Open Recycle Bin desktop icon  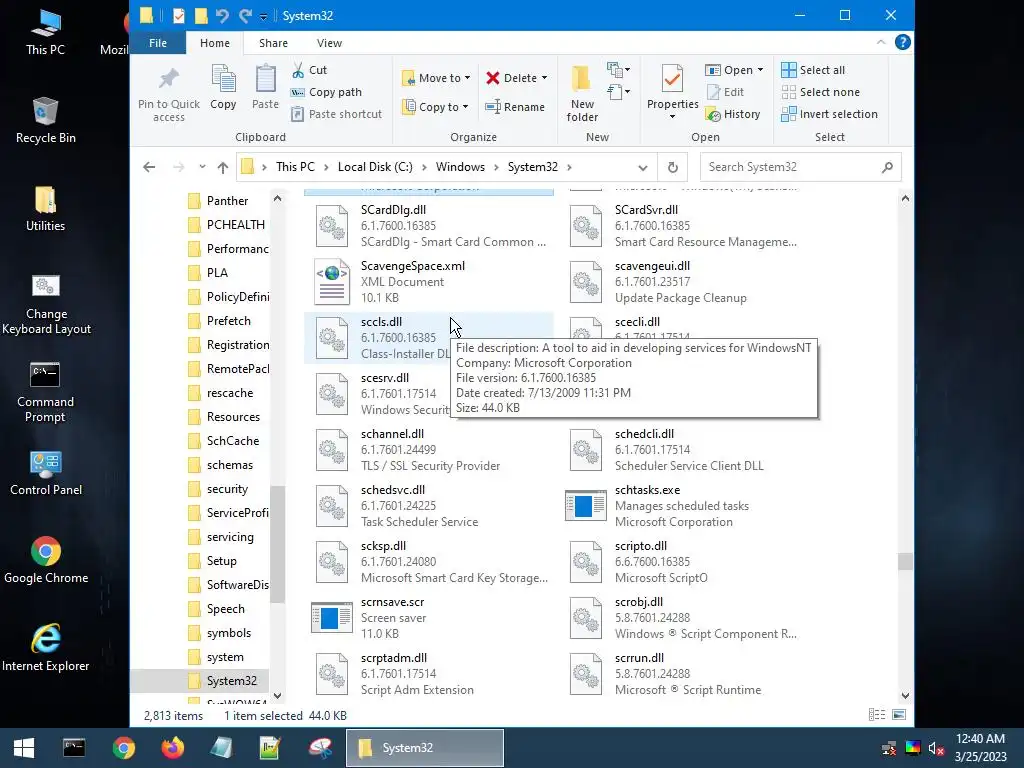(x=45, y=121)
